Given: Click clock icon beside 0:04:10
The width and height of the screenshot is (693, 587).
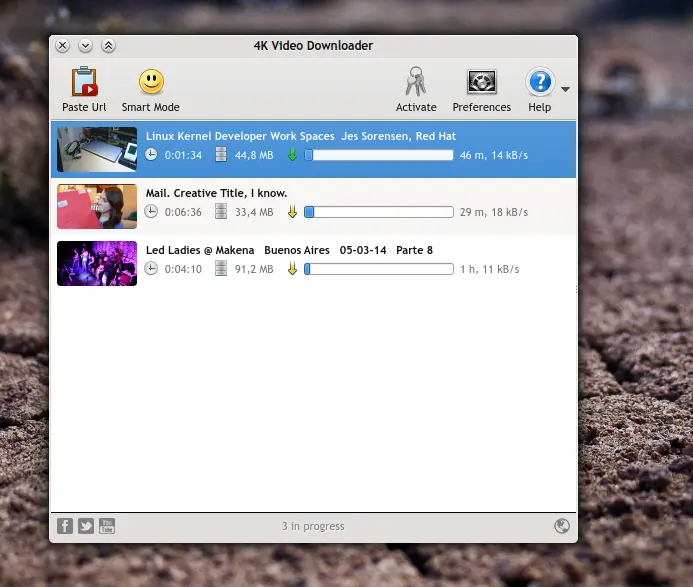Looking at the screenshot, I should click(x=151, y=268).
